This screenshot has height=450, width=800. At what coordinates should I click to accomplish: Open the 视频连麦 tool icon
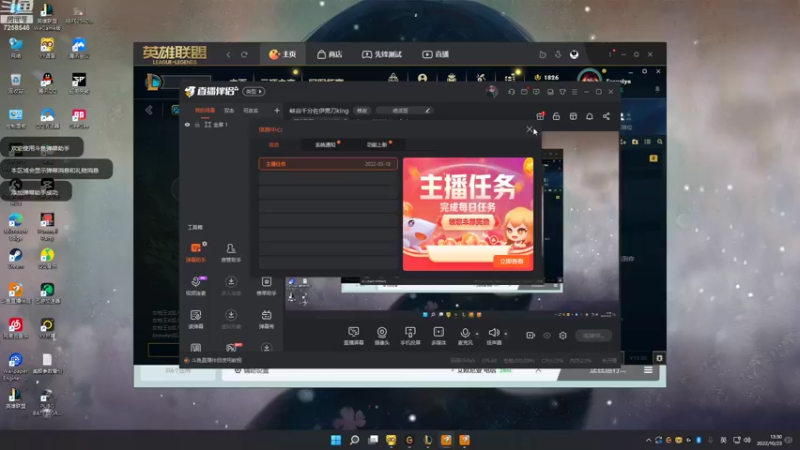[196, 286]
